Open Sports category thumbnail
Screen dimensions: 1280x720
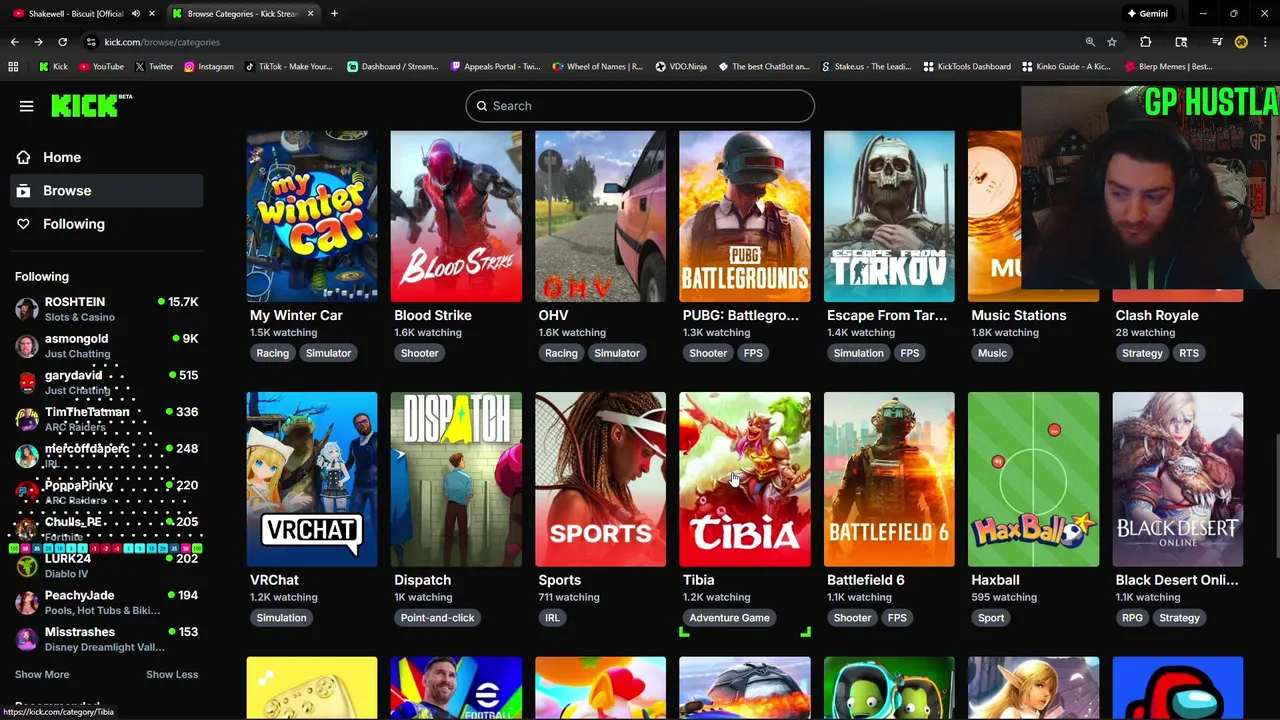tap(600, 479)
